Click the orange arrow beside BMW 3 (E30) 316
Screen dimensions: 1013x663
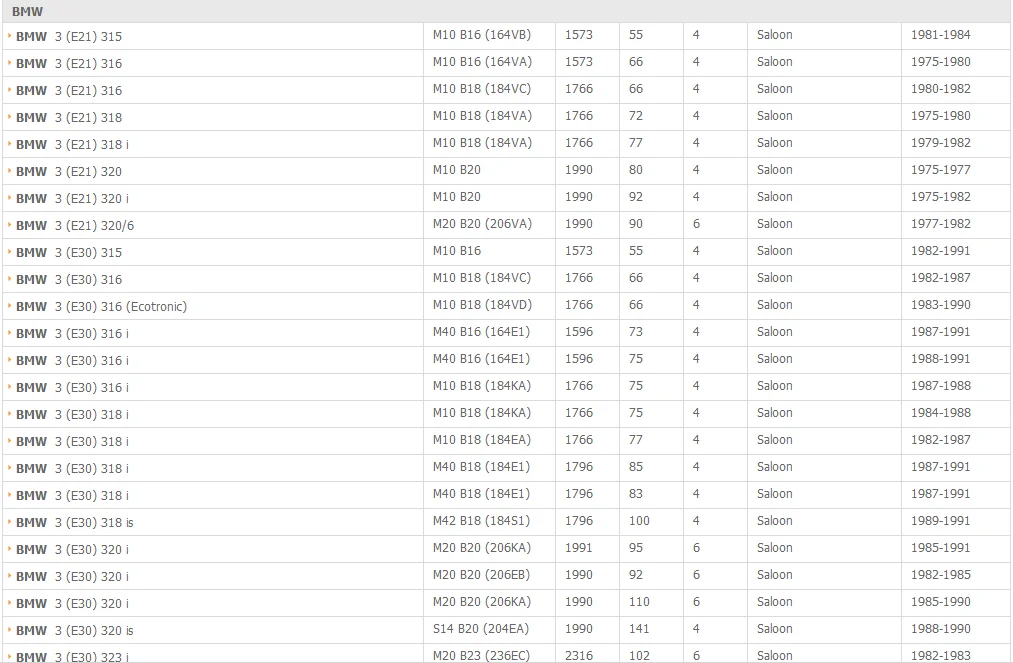pyautogui.click(x=9, y=279)
